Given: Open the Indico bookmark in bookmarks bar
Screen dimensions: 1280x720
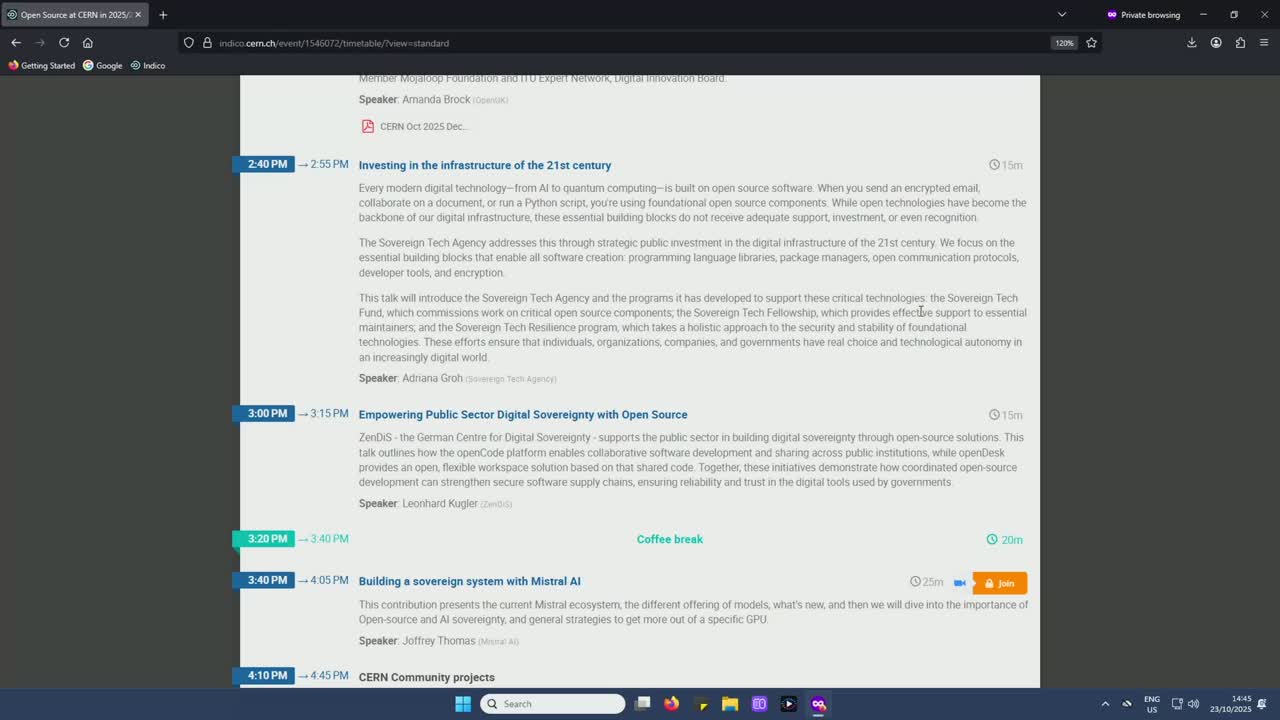Looking at the screenshot, I should click(148, 66).
